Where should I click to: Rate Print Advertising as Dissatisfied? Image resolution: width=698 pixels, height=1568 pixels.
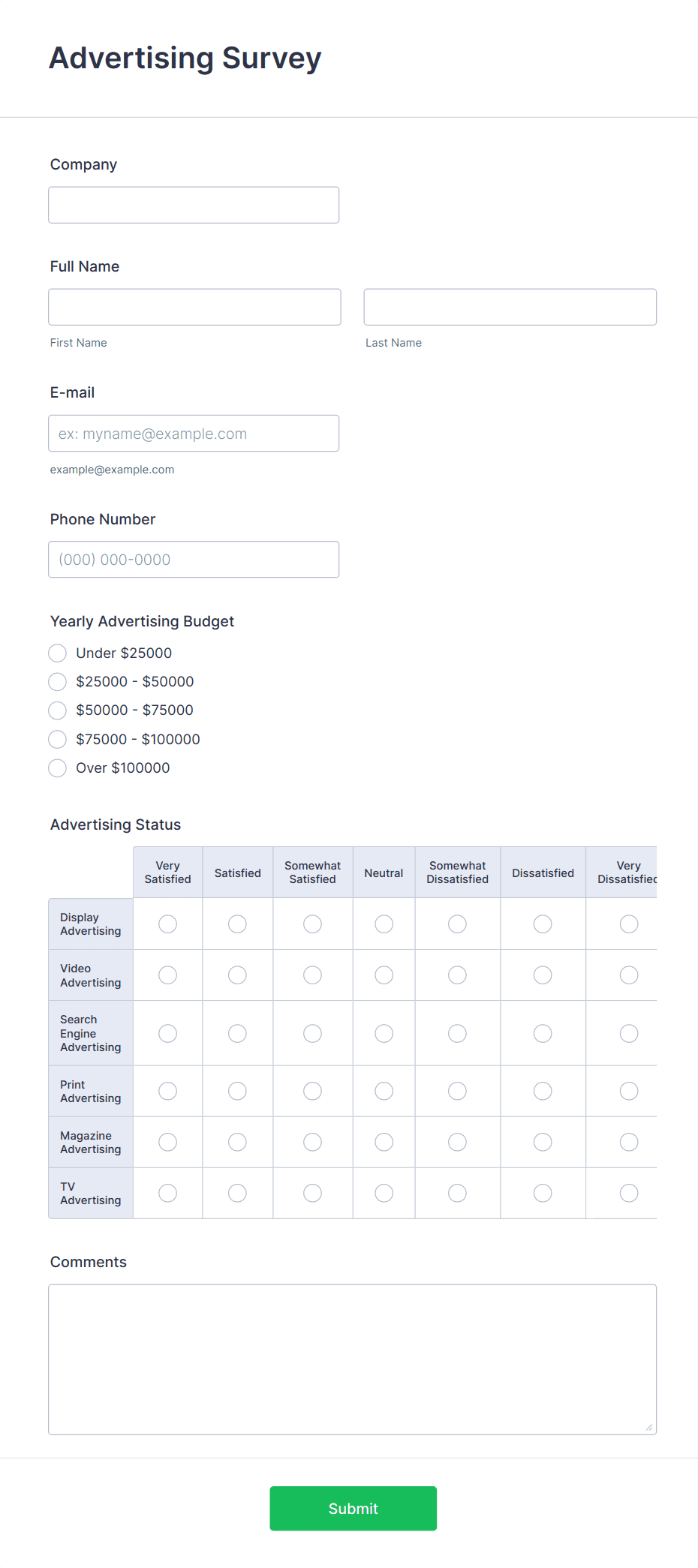tap(543, 1091)
